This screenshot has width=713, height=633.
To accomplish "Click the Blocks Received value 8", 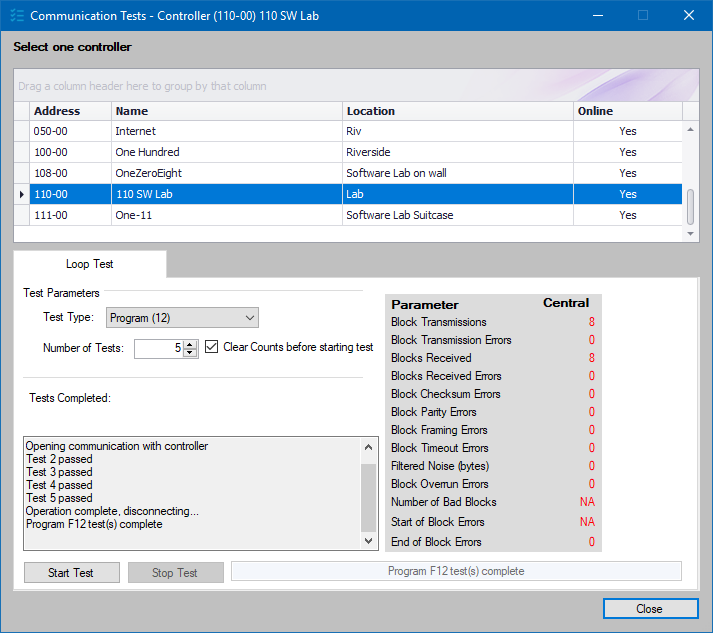I will (x=592, y=358).
